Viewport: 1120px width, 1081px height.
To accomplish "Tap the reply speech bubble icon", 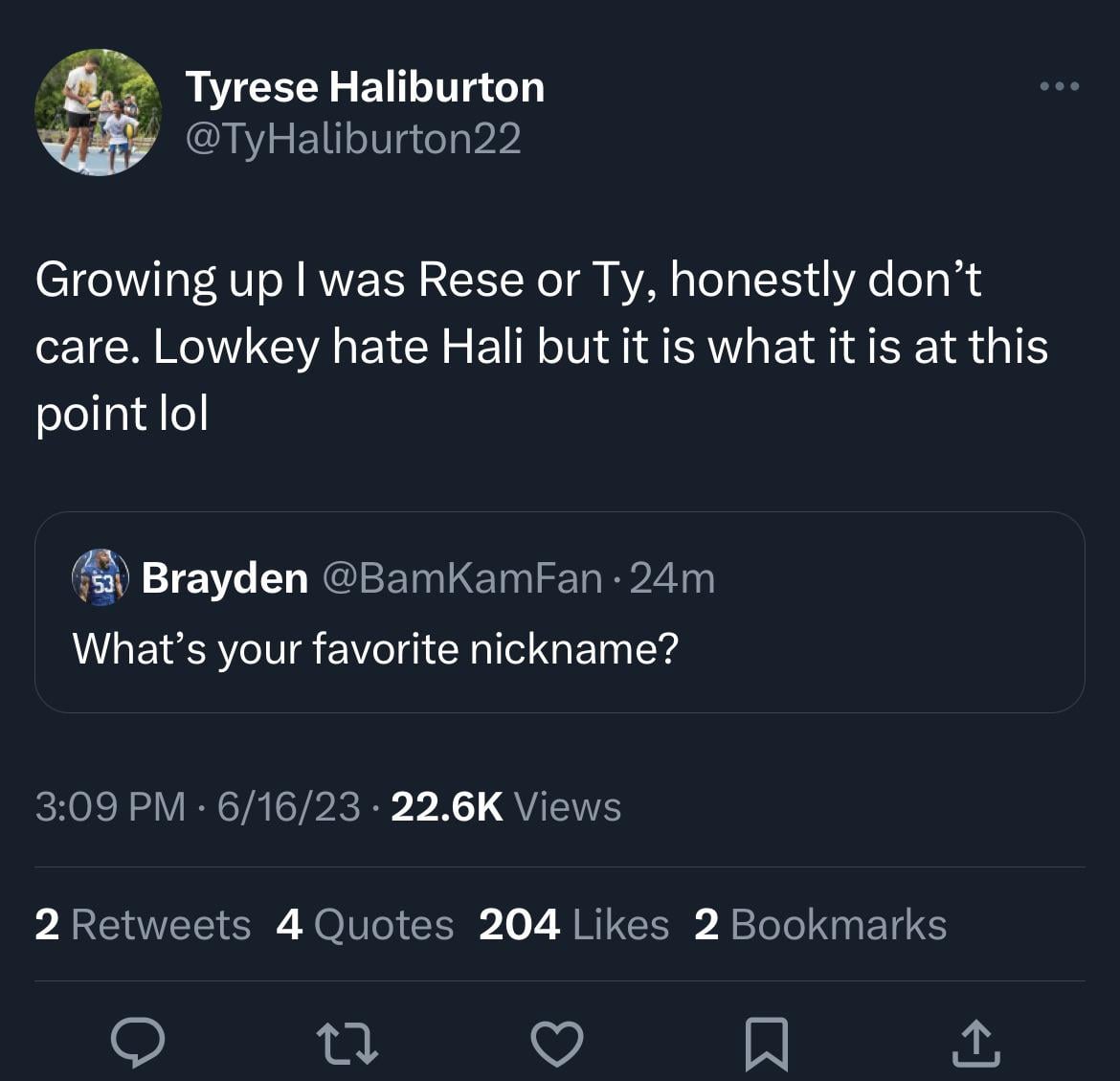I will [x=138, y=1042].
